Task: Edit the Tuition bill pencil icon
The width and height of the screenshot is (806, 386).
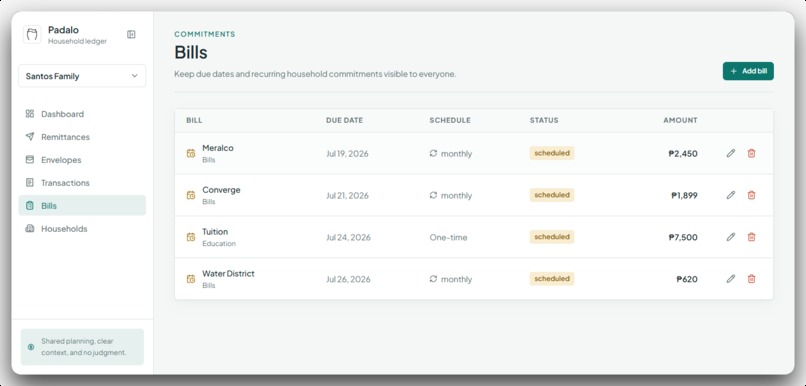Action: (730, 237)
